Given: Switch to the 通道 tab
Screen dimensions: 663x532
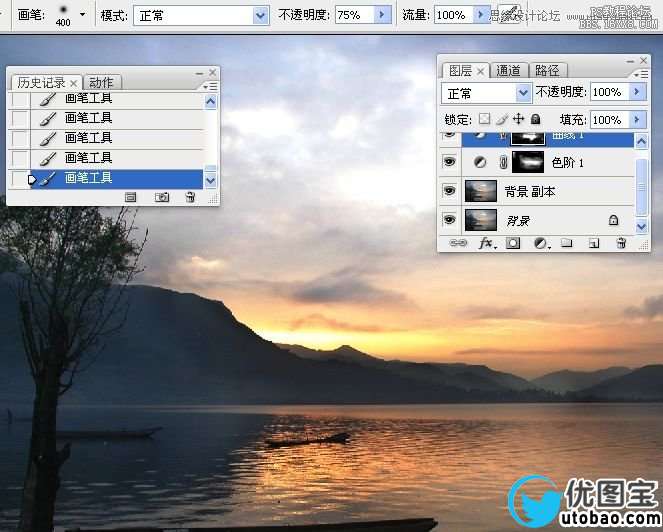Looking at the screenshot, I should tap(508, 70).
